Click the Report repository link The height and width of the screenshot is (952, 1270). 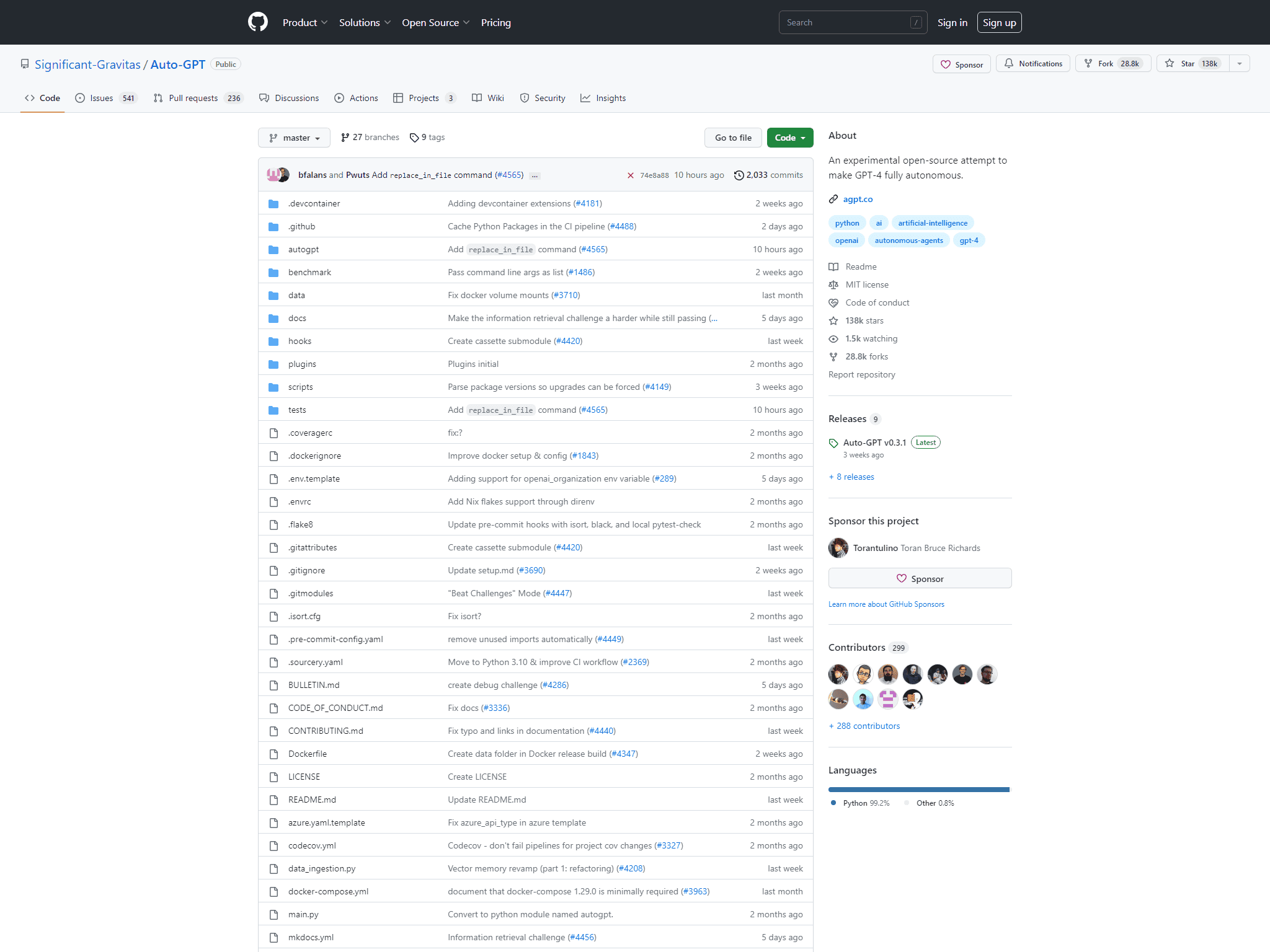coord(862,374)
